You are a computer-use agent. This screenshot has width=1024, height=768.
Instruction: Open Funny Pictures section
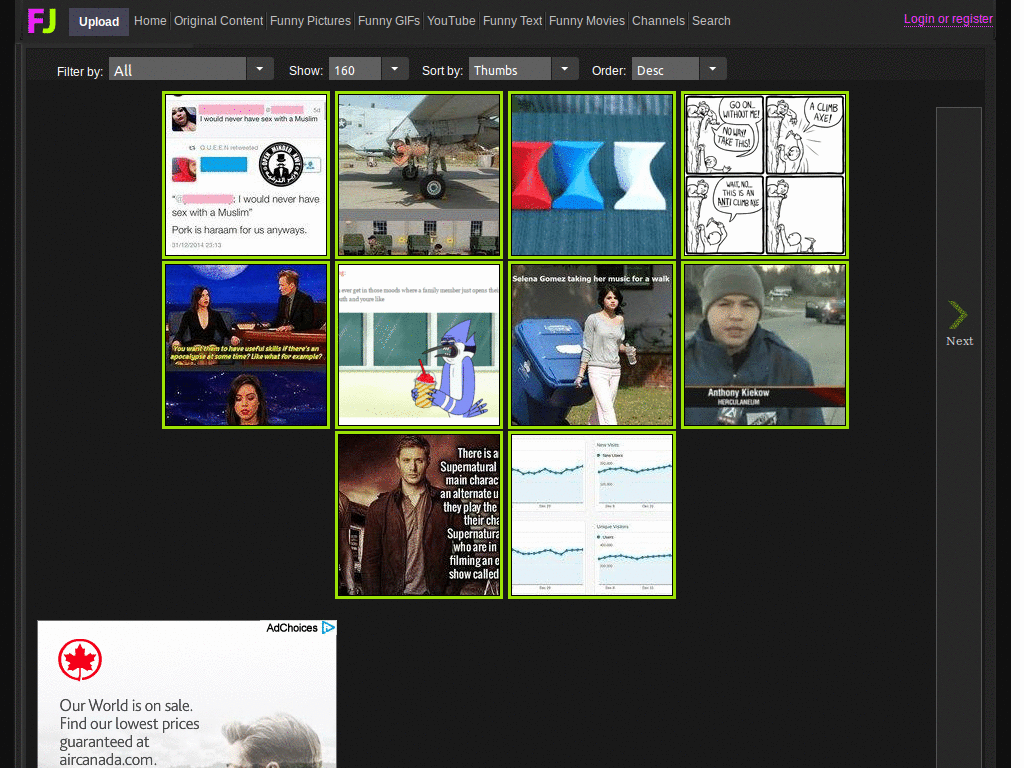(310, 21)
